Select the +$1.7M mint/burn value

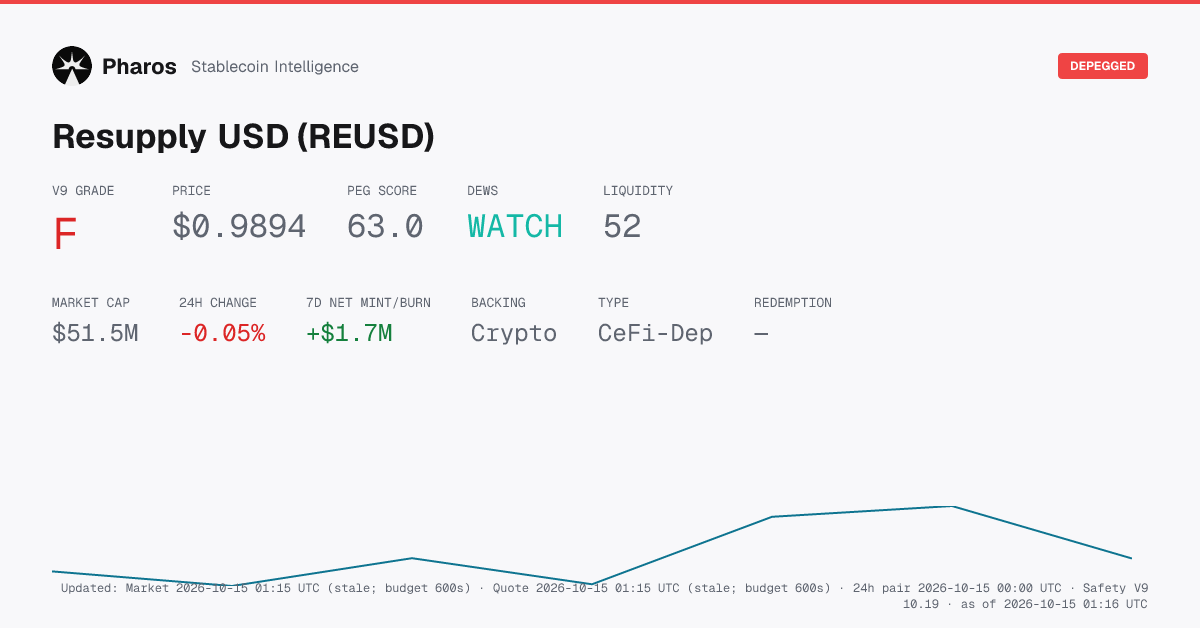(x=349, y=334)
